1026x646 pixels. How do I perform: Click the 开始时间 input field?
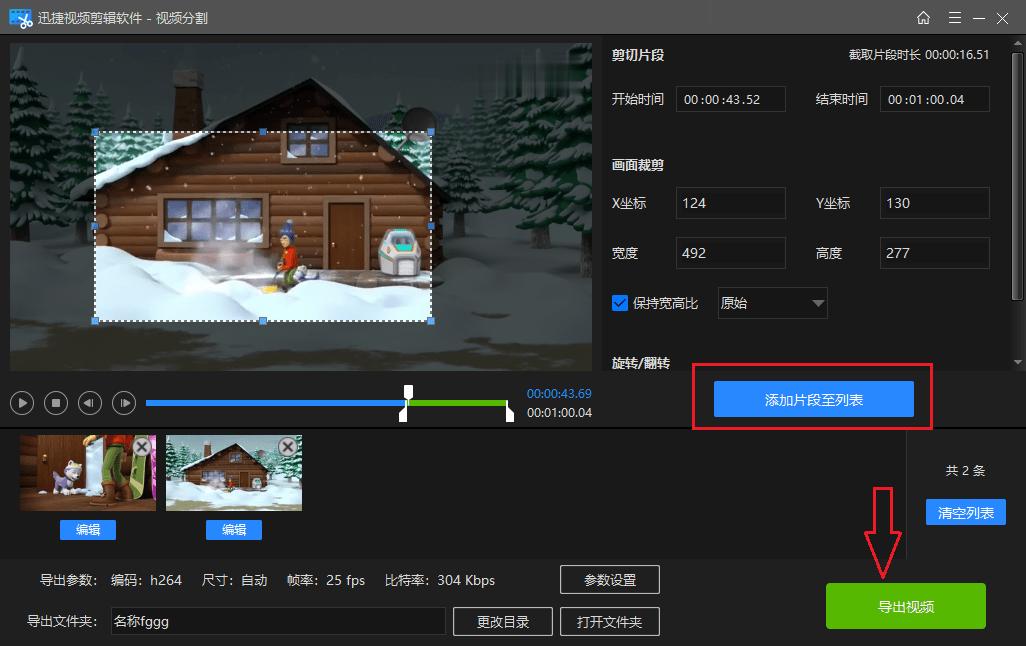click(730, 99)
